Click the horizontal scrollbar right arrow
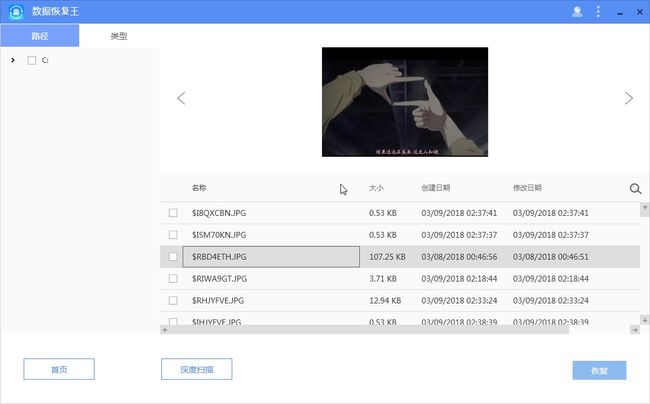Screen dimensions: 650x404 point(635,330)
